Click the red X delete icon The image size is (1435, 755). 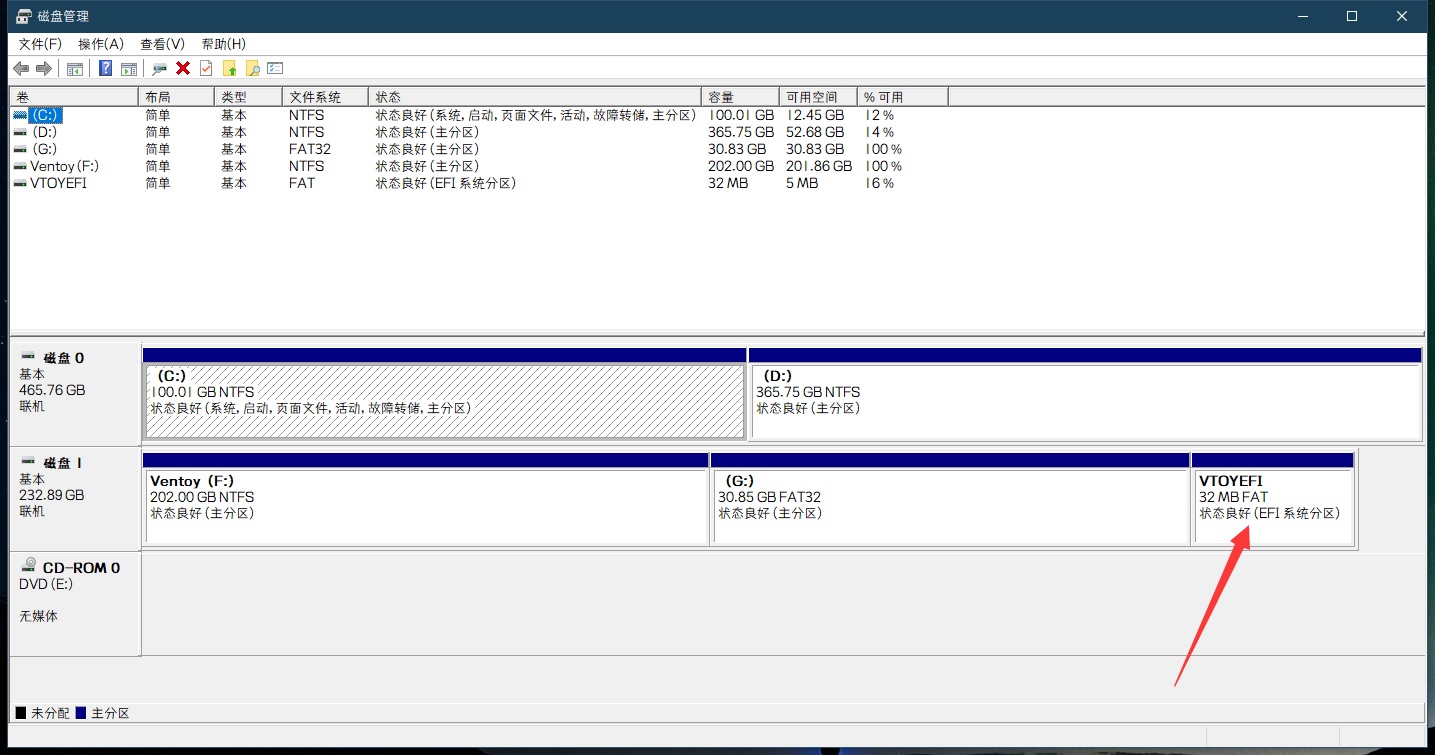coord(183,68)
